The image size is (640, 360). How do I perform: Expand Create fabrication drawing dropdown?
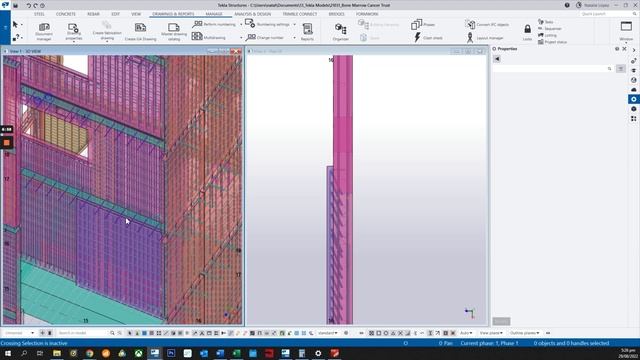[107, 41]
